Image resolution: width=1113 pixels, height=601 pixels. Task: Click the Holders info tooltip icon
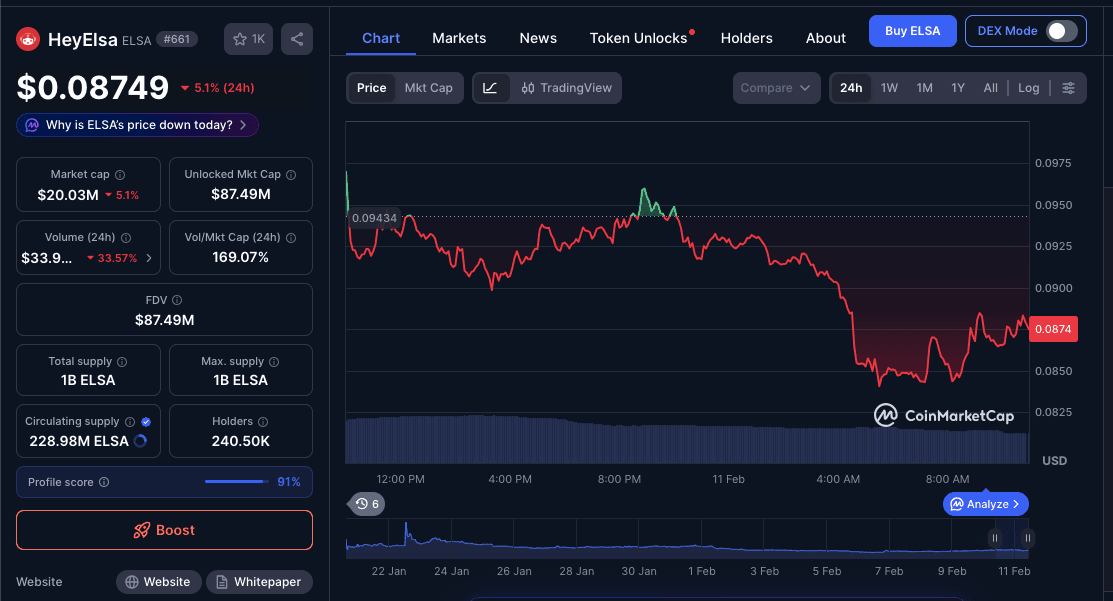click(261, 421)
